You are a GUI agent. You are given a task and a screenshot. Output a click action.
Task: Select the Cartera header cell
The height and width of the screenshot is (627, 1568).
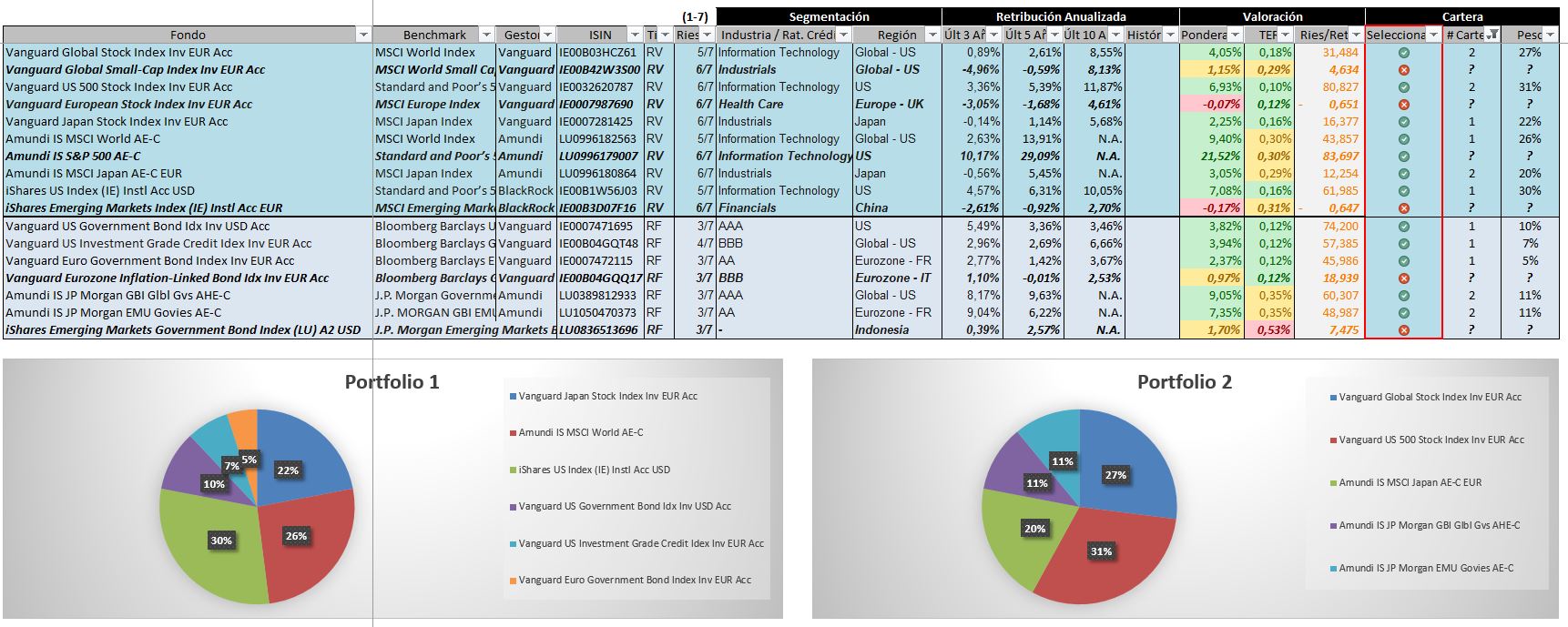pyautogui.click(x=1462, y=16)
